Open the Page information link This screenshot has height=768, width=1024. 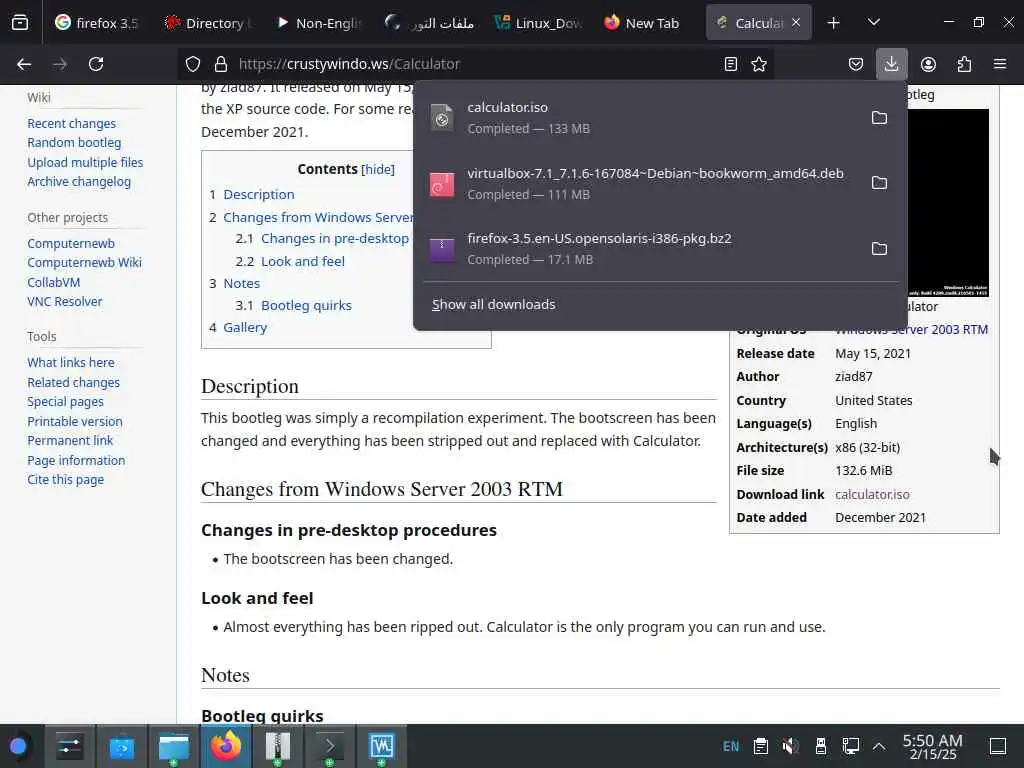point(76,461)
